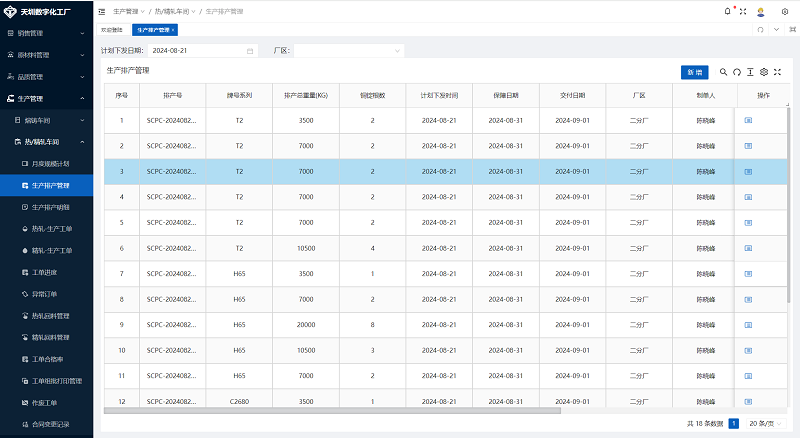Viewport: 800px width, 438px height.
Task: Open table column settings gear icon
Action: tap(764, 72)
